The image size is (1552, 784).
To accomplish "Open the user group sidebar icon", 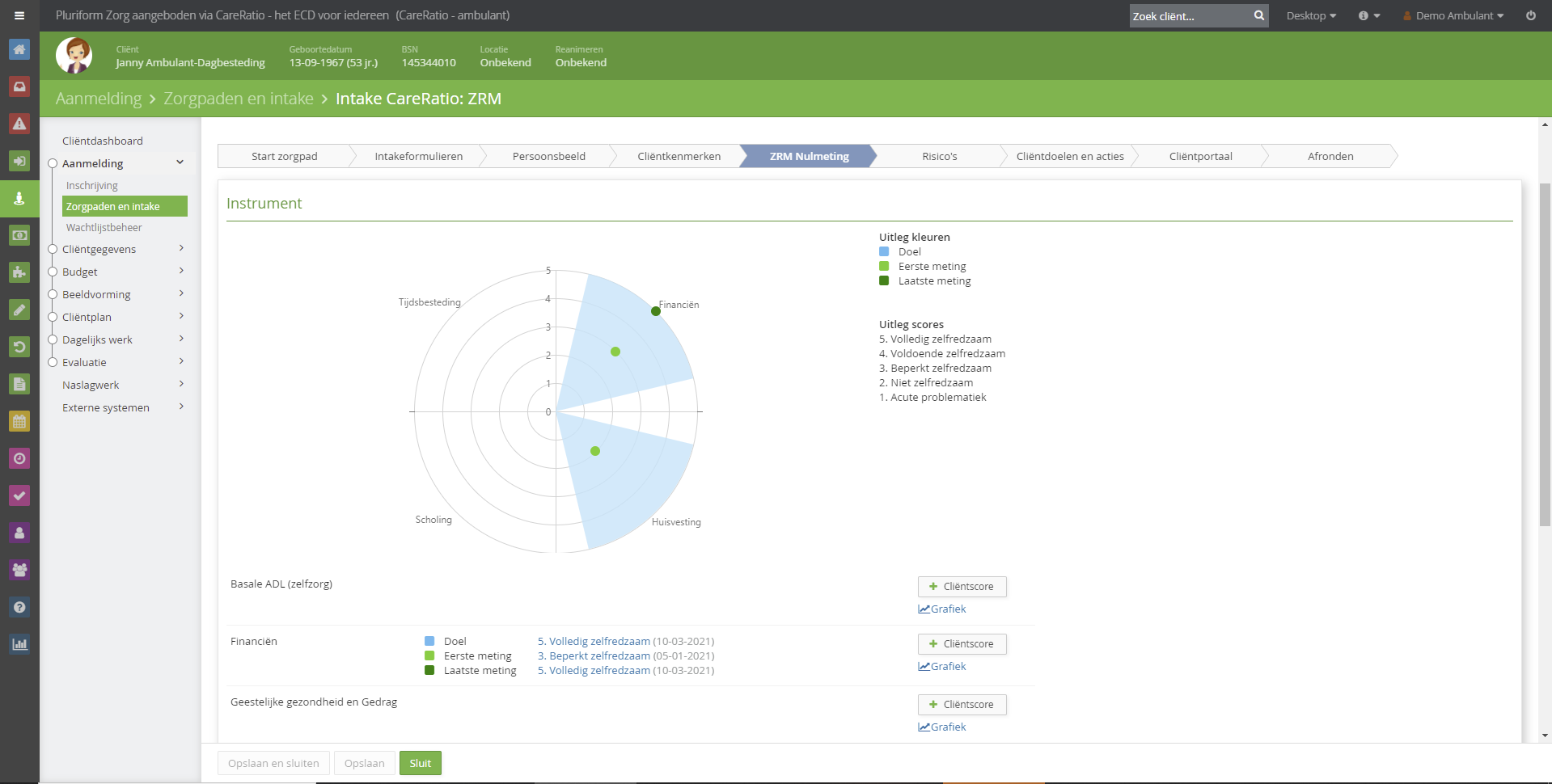I will (19, 570).
